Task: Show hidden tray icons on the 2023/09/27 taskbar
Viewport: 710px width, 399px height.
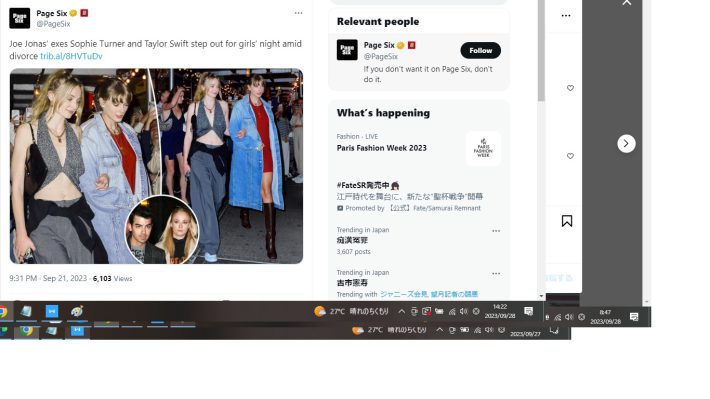Action: click(440, 330)
